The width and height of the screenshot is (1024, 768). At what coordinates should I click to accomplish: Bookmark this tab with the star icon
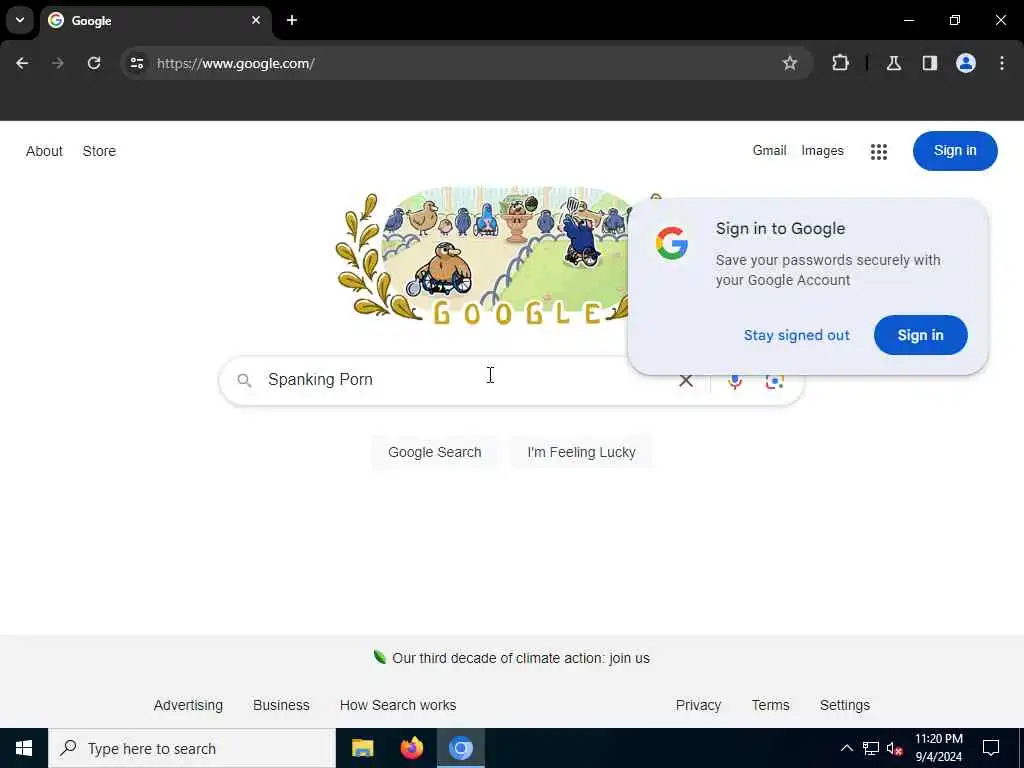click(x=790, y=63)
